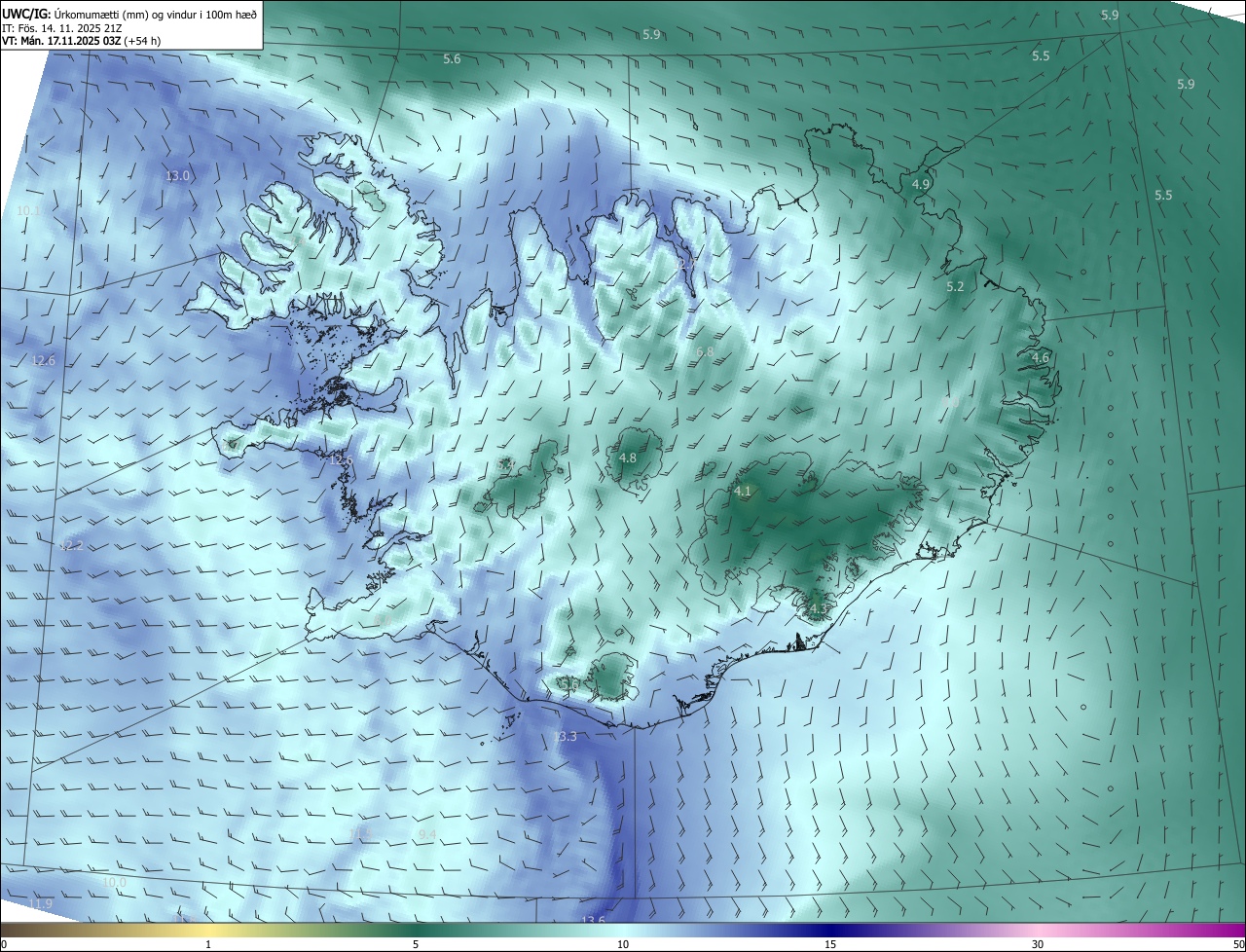Click the '5' tick on the color scale
Viewport: 1246px width, 952px height.
(416, 944)
